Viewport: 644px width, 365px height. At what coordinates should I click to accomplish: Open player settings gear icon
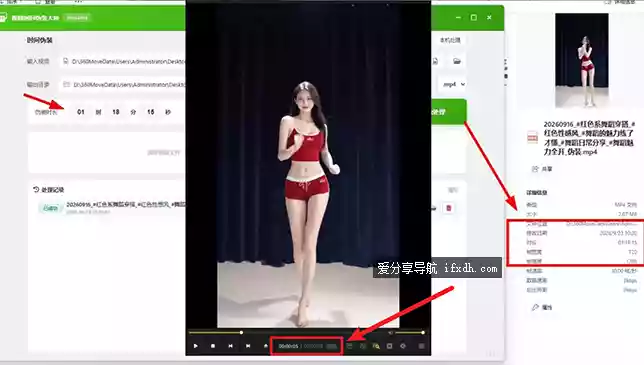(x=403, y=346)
